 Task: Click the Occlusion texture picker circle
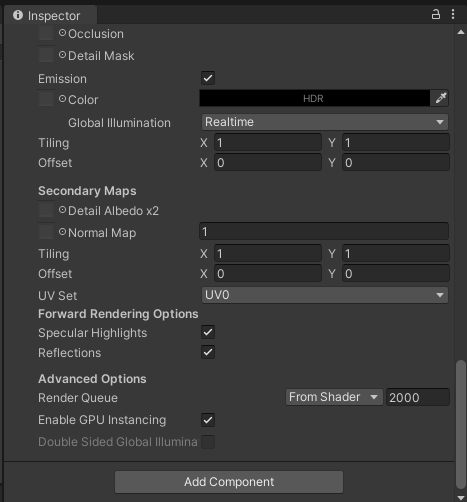(62, 33)
